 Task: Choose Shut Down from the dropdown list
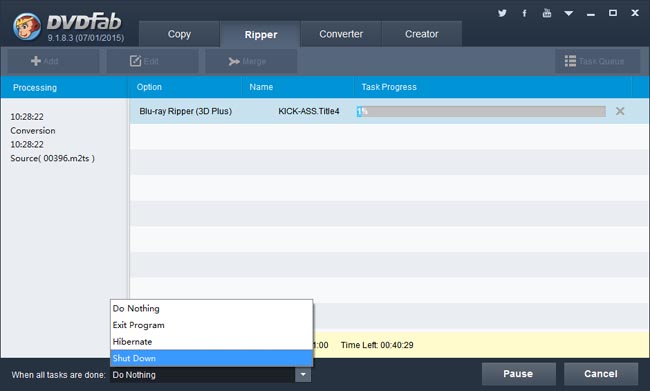pos(211,358)
